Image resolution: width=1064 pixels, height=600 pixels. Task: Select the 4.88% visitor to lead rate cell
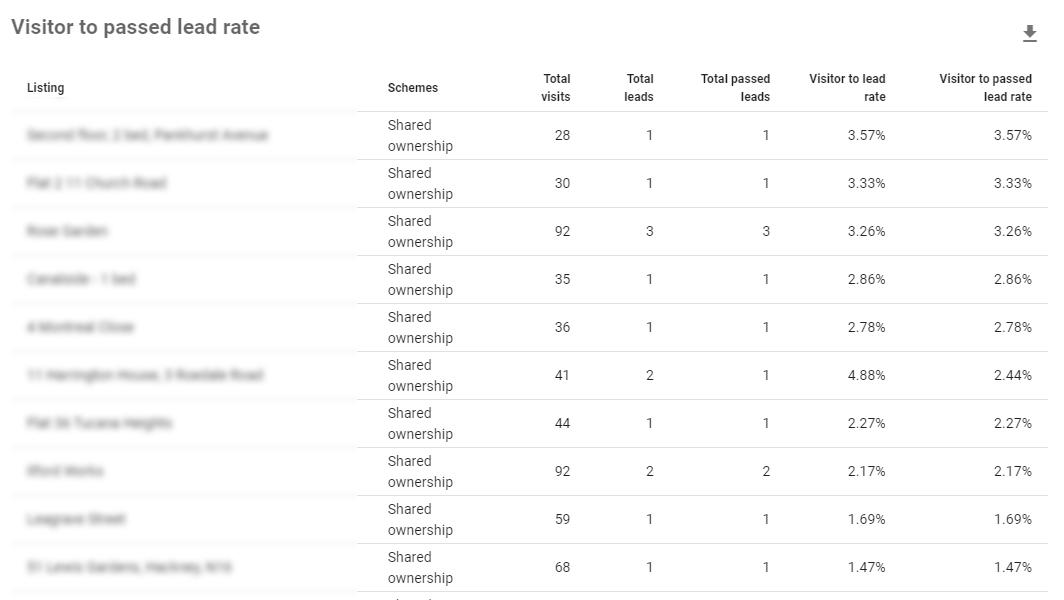click(866, 375)
